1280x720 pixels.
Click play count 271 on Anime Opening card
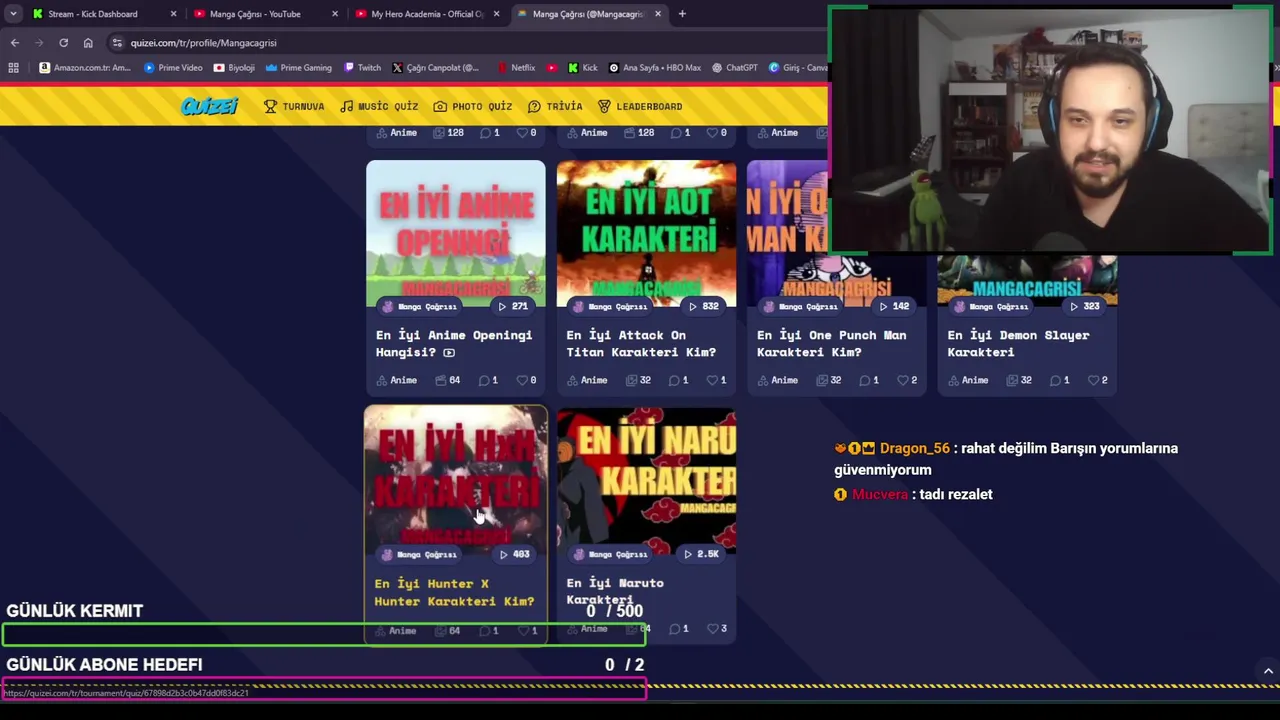pyautogui.click(x=514, y=306)
